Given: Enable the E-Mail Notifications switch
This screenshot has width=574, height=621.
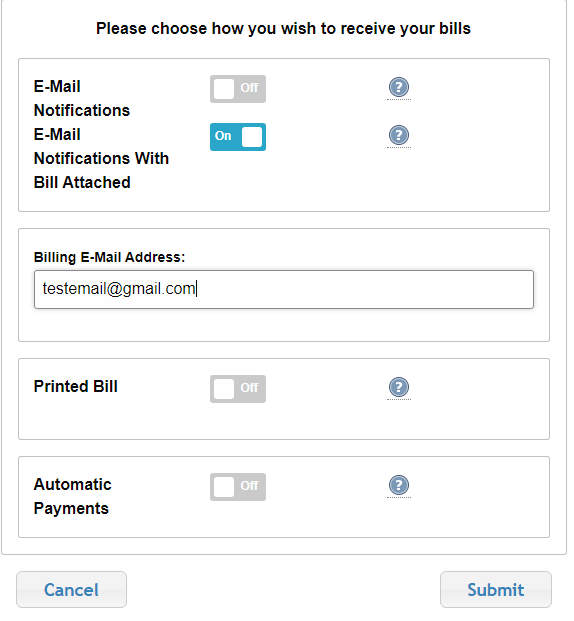Looking at the screenshot, I should tap(240, 90).
